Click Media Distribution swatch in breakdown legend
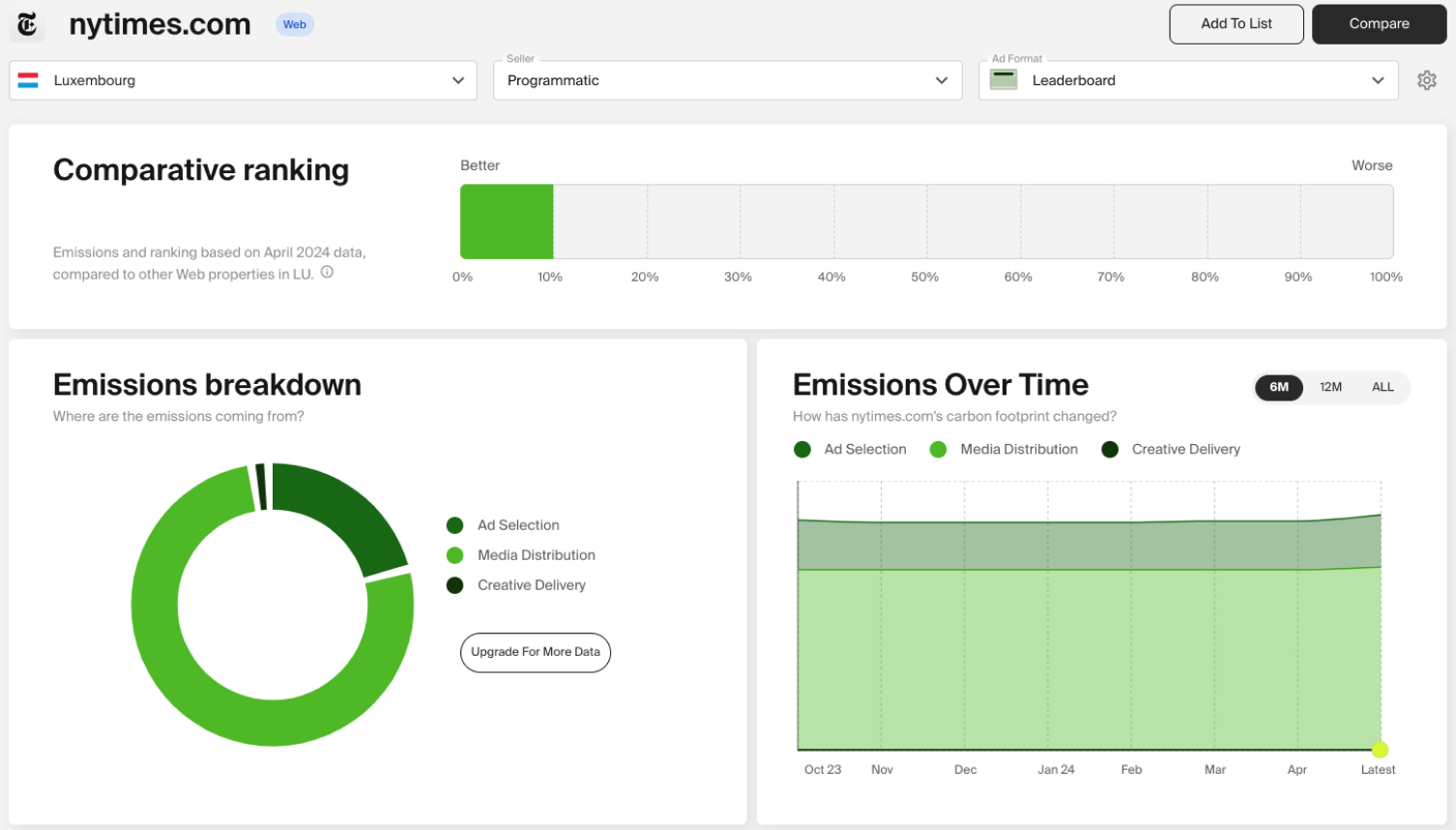 coord(455,555)
